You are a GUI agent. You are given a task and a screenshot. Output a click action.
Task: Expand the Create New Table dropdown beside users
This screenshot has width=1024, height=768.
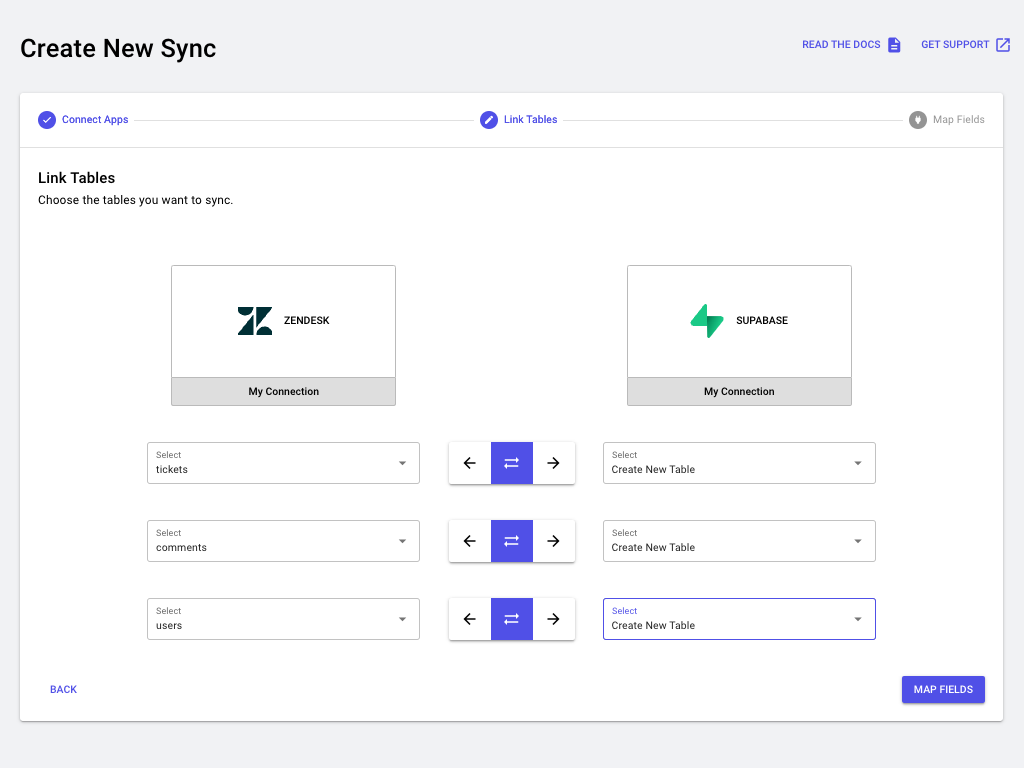pyautogui.click(x=739, y=619)
